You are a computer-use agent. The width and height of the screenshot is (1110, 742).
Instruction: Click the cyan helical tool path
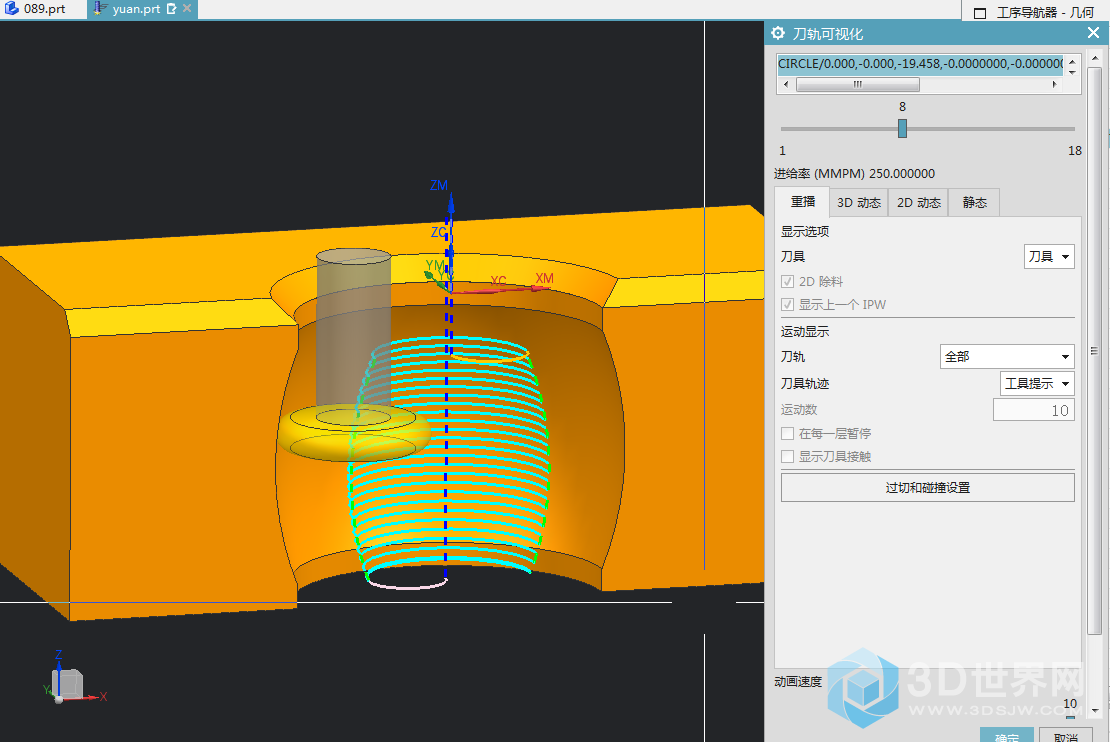[449, 460]
